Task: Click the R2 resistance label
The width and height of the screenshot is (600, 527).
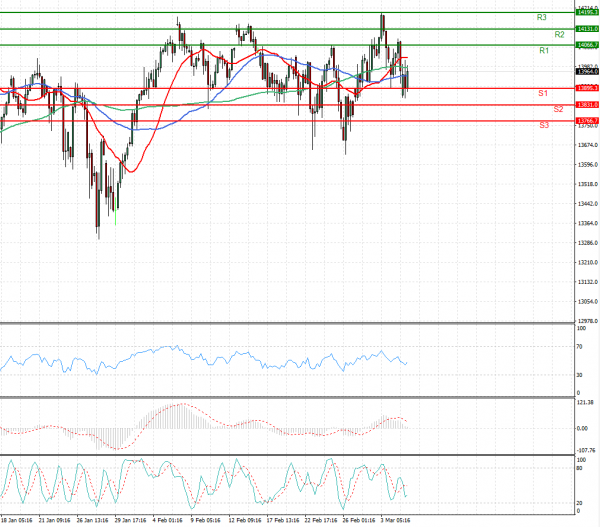Action: (x=559, y=34)
